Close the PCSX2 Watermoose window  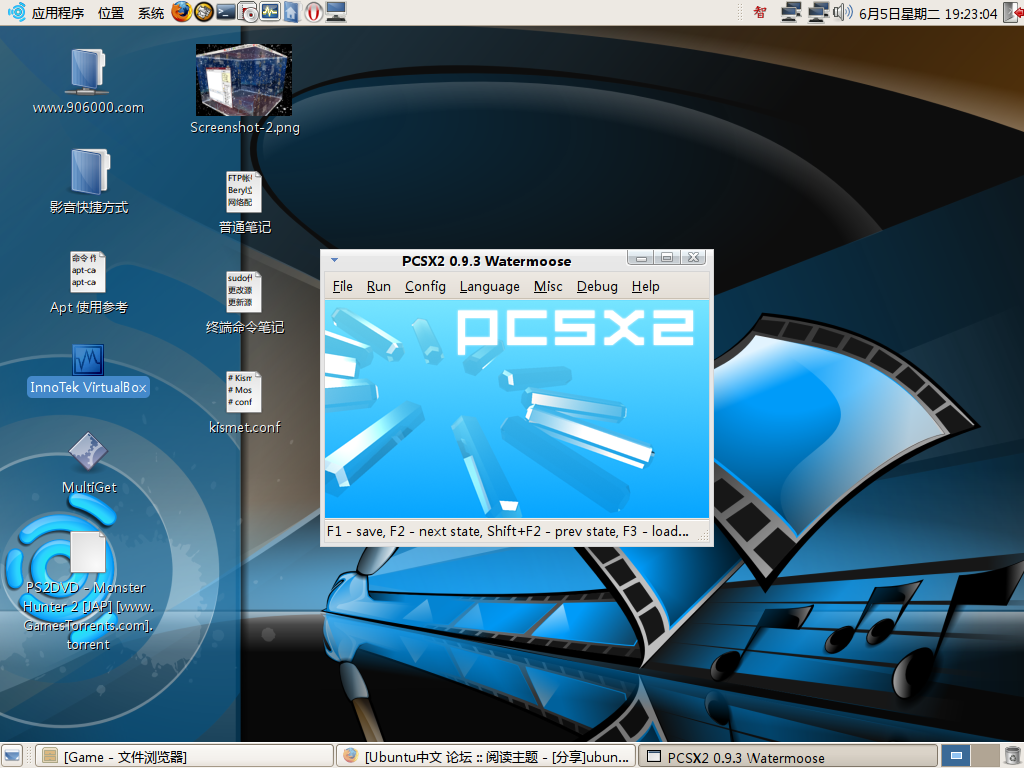click(694, 258)
